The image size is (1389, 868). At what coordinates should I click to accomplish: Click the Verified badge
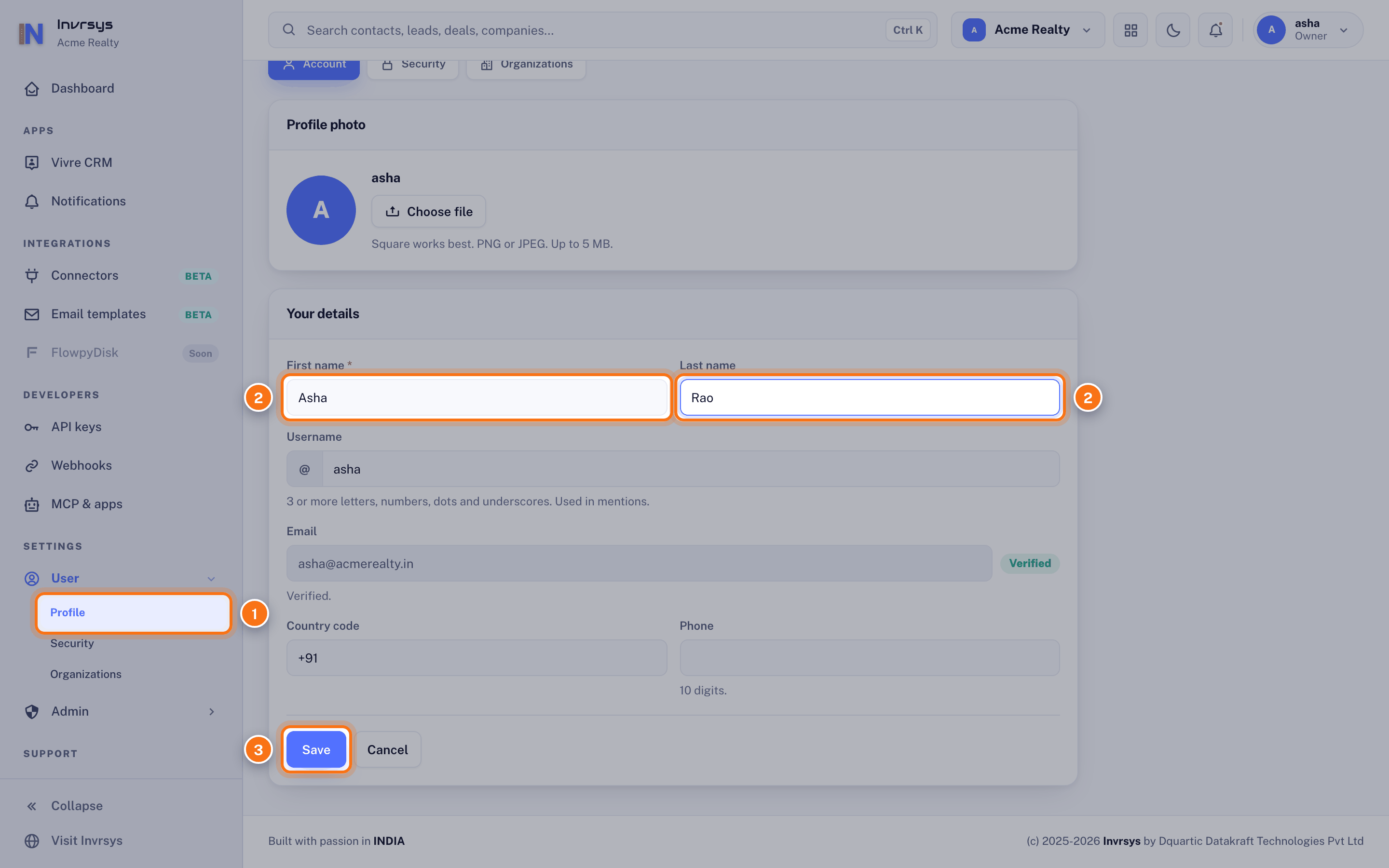(1030, 563)
